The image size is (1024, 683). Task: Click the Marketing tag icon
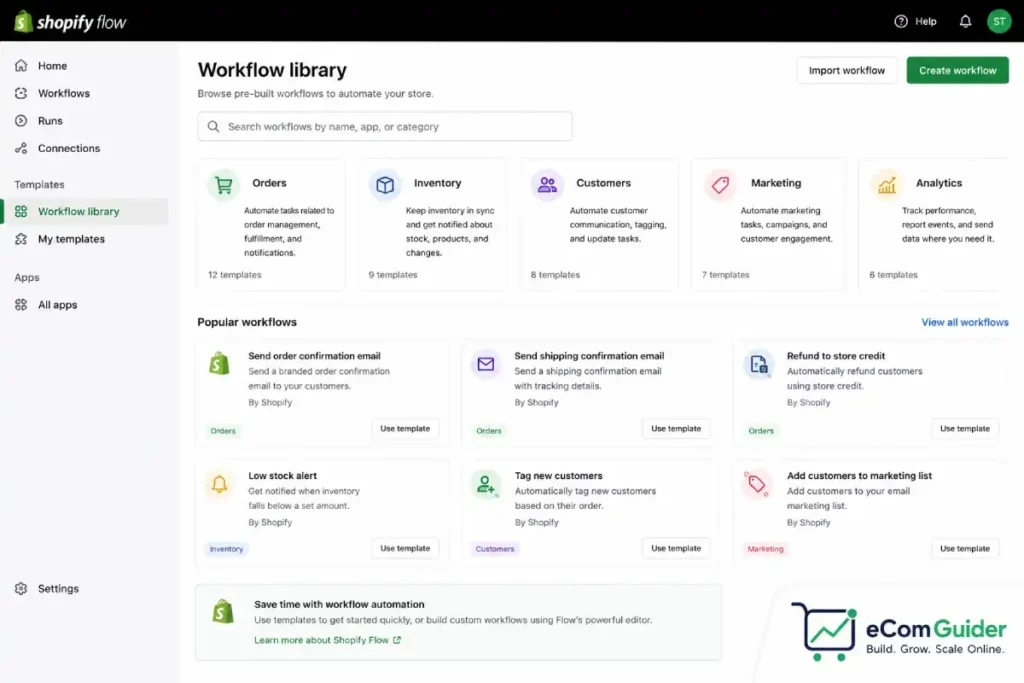pos(720,185)
